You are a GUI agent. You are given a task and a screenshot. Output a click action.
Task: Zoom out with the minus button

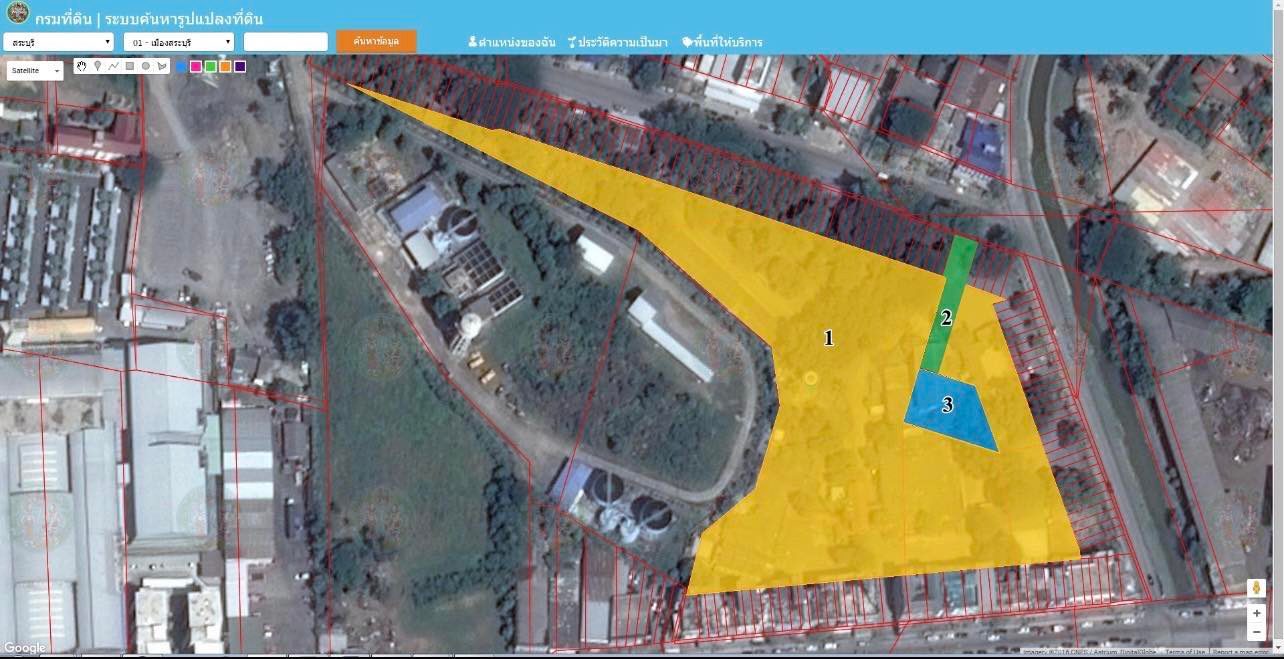[1257, 631]
